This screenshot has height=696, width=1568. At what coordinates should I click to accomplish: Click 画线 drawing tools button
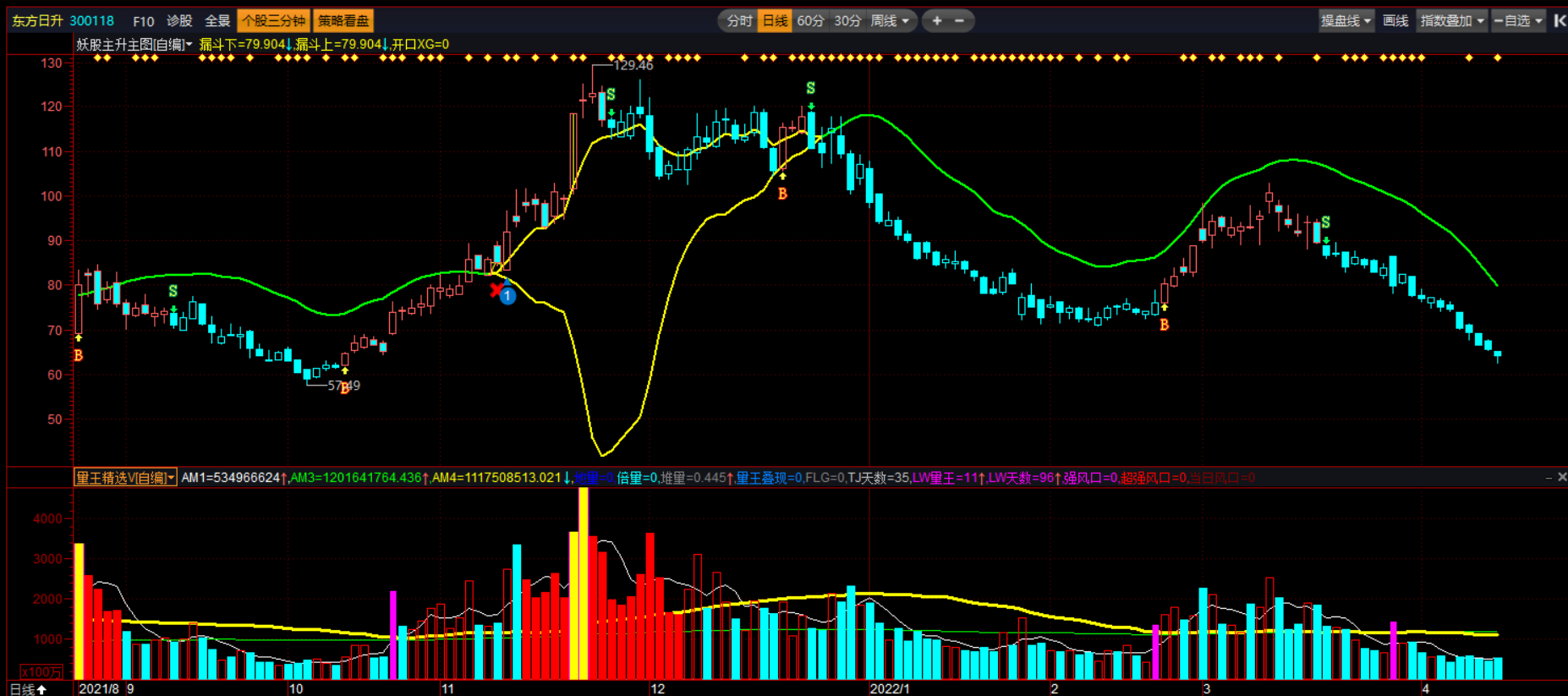click(x=1395, y=21)
